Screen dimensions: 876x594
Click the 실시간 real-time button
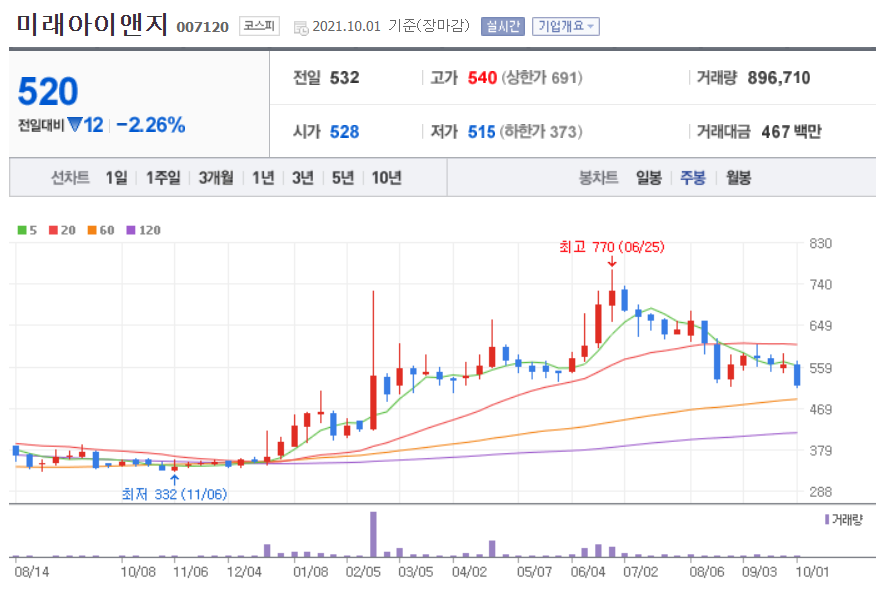502,26
